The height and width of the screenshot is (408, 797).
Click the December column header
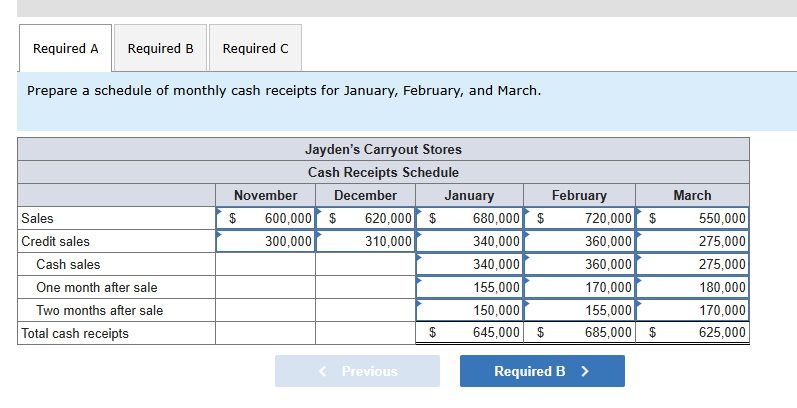tap(365, 195)
